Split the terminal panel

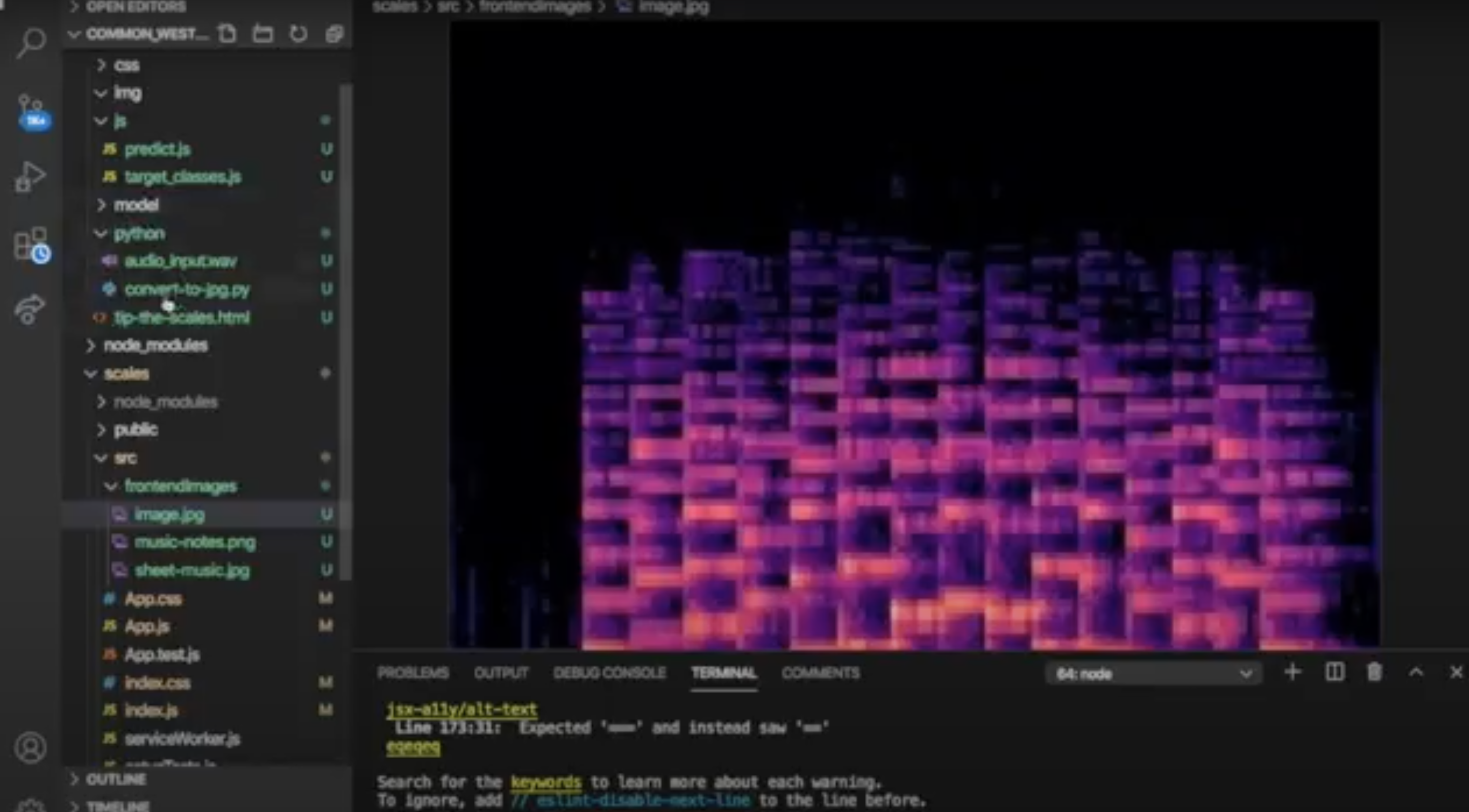pos(1335,672)
